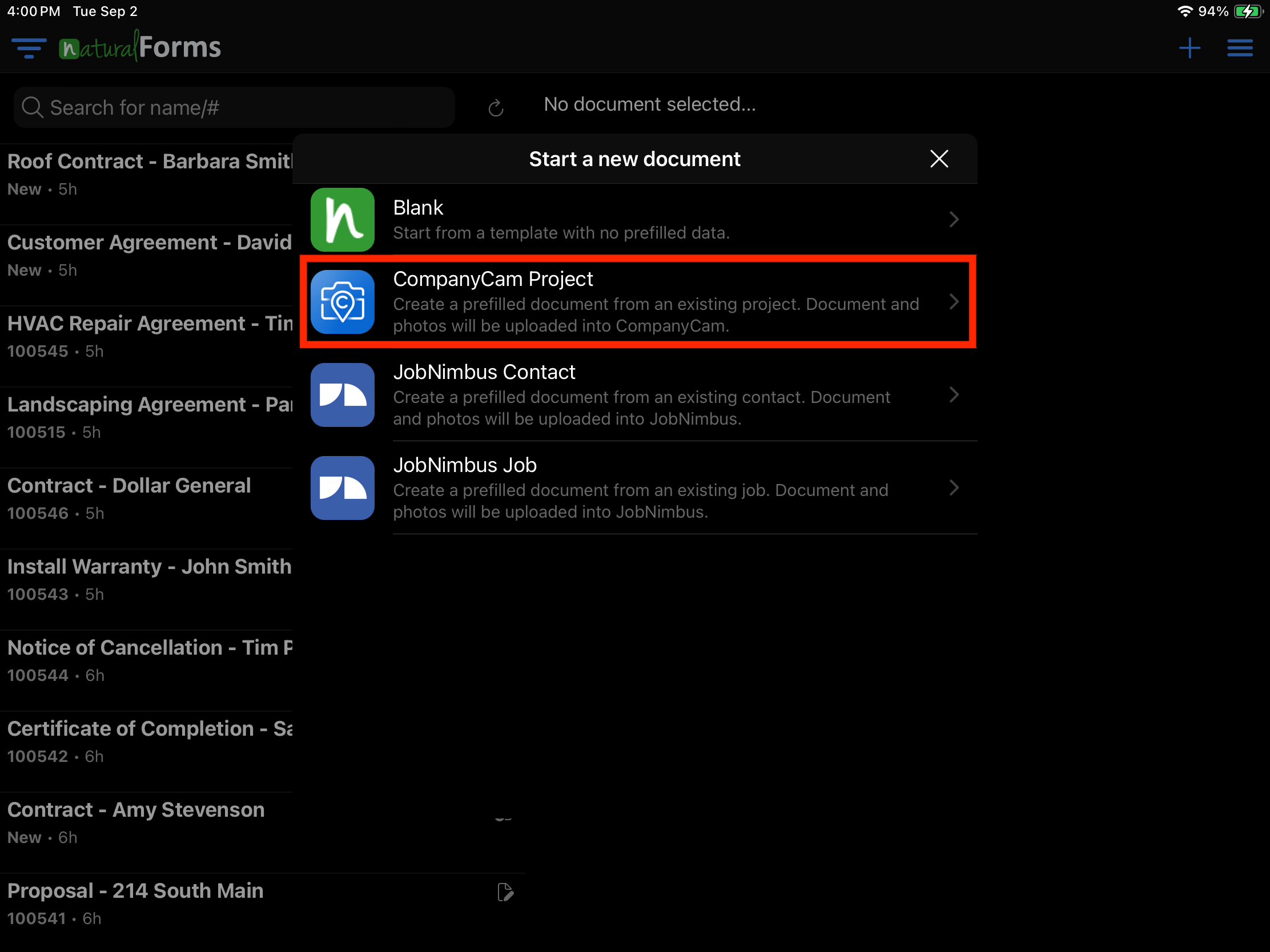Tap the naturalForms logo
Image resolution: width=1270 pixels, height=952 pixels.
(x=140, y=46)
